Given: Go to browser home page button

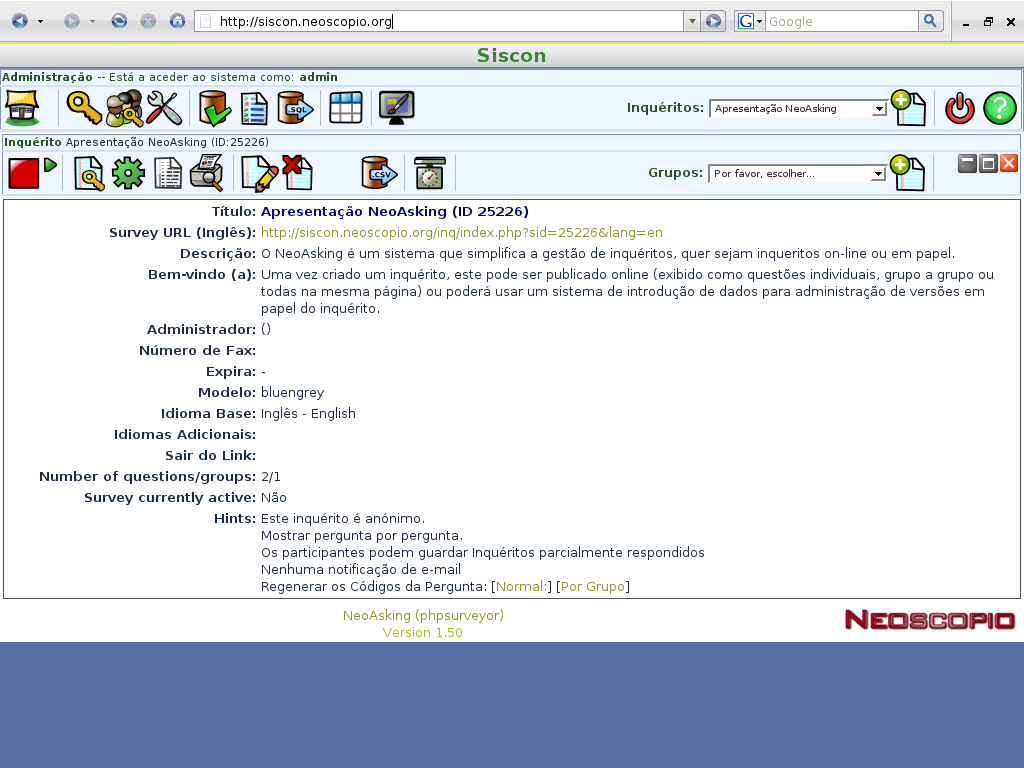Looking at the screenshot, I should point(178,22).
